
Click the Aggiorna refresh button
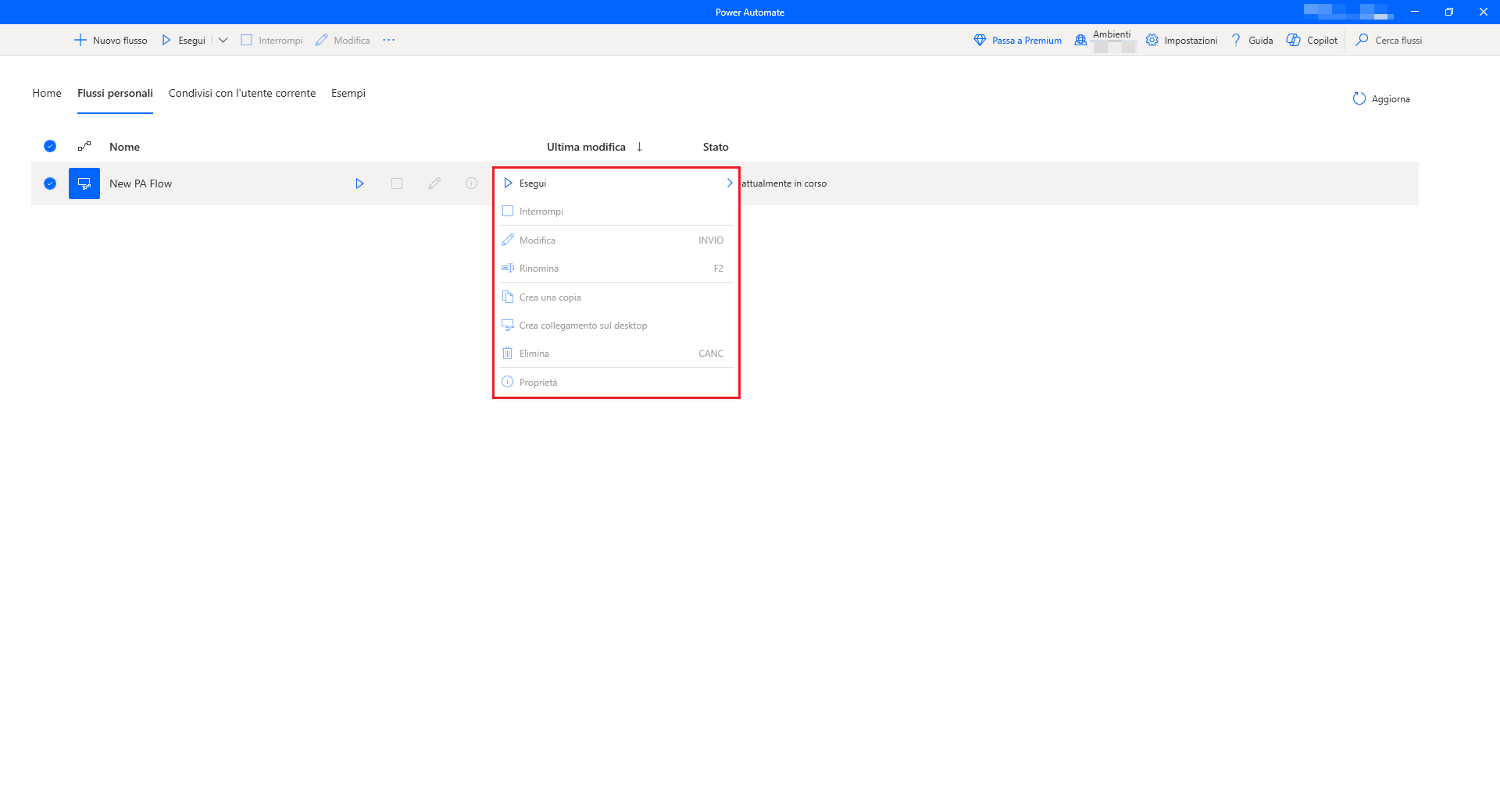[x=1381, y=99]
